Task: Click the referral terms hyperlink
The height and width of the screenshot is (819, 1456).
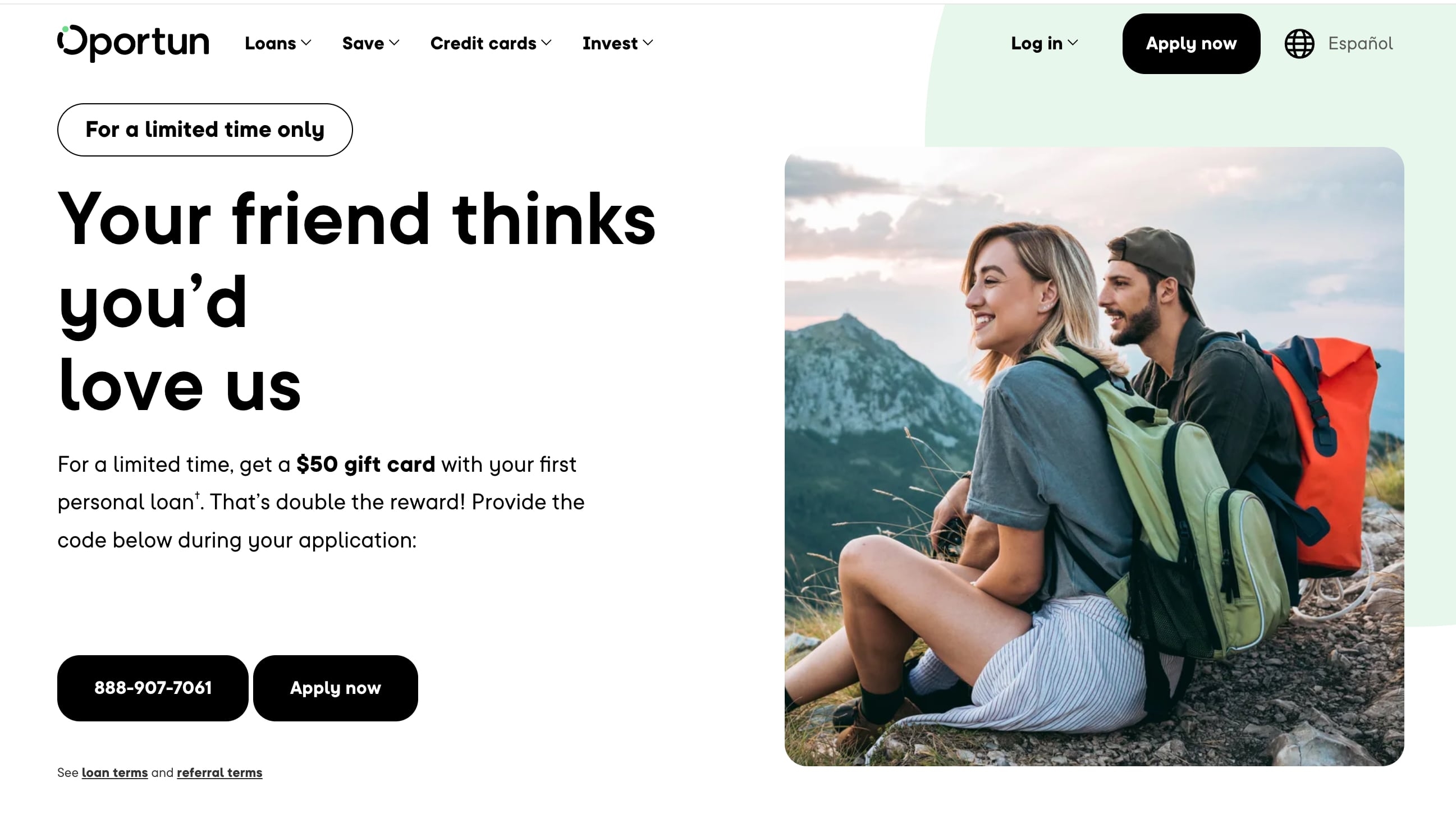Action: click(x=219, y=772)
